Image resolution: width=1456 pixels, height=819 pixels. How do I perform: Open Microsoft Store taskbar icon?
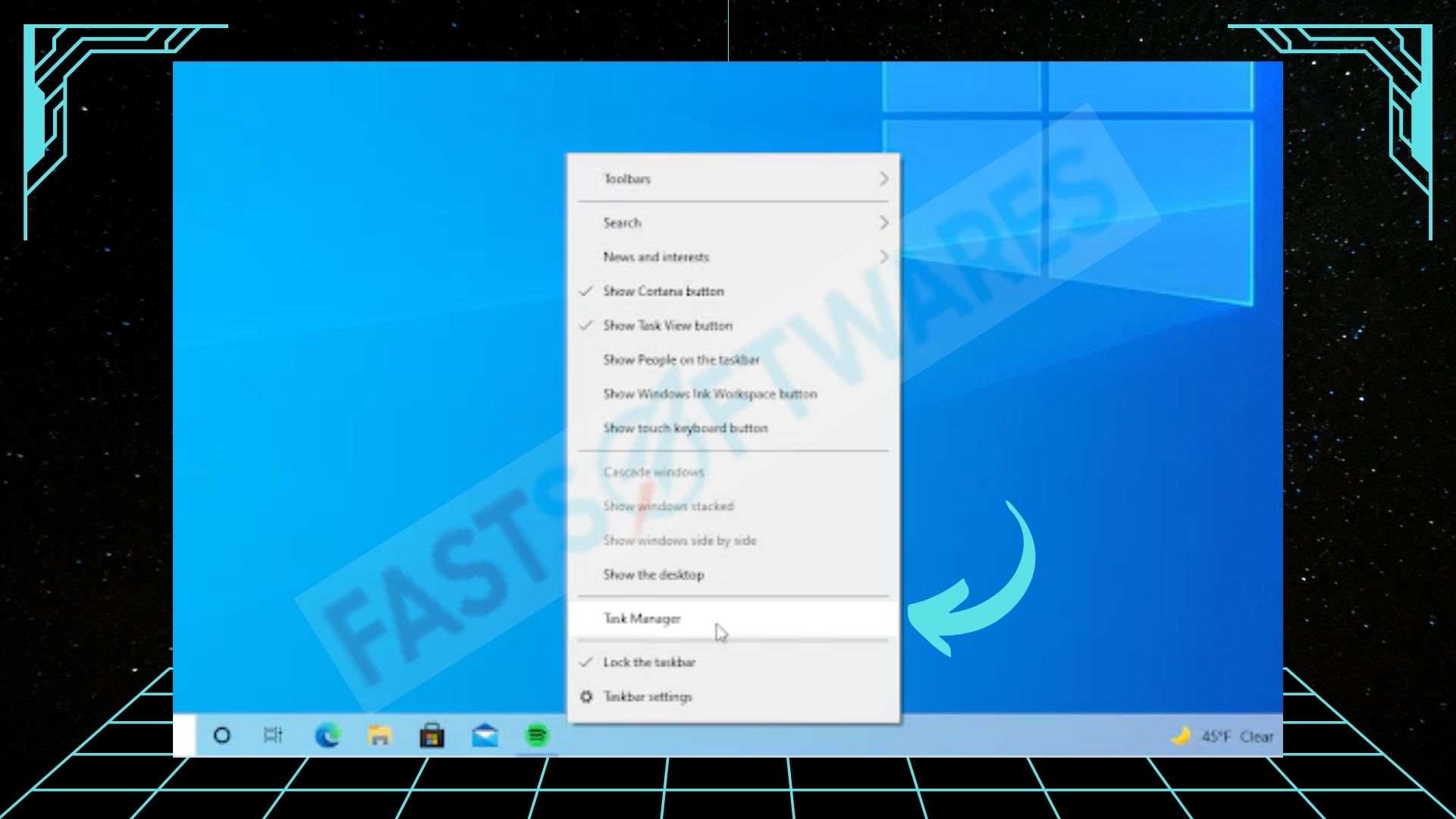coord(432,735)
